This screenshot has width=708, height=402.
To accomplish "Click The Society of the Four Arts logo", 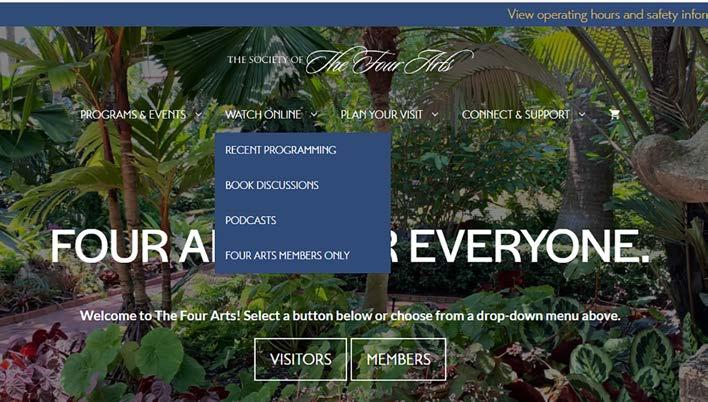I will pyautogui.click(x=350, y=61).
